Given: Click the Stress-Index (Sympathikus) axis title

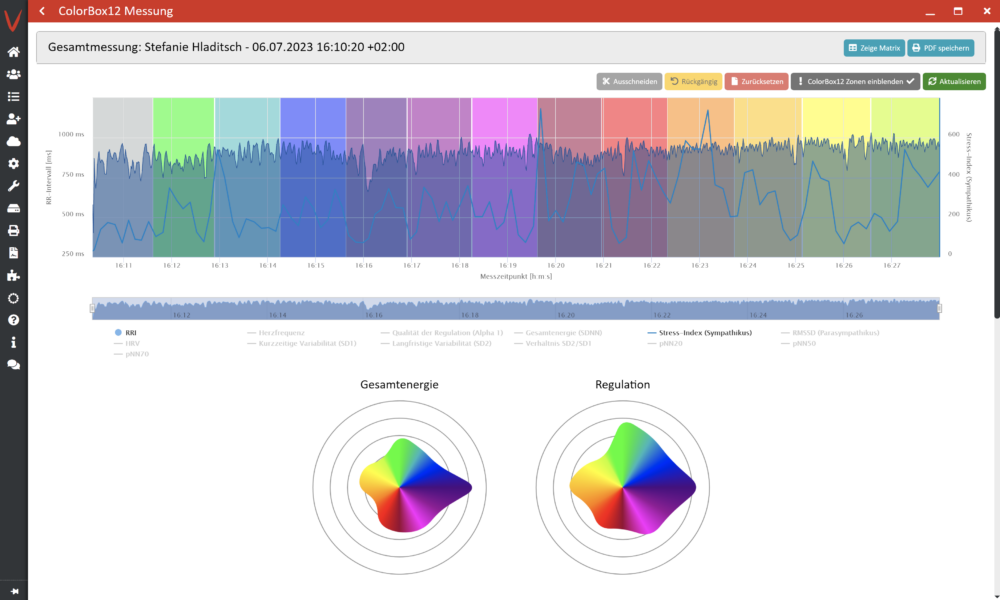Looking at the screenshot, I should tap(969, 177).
